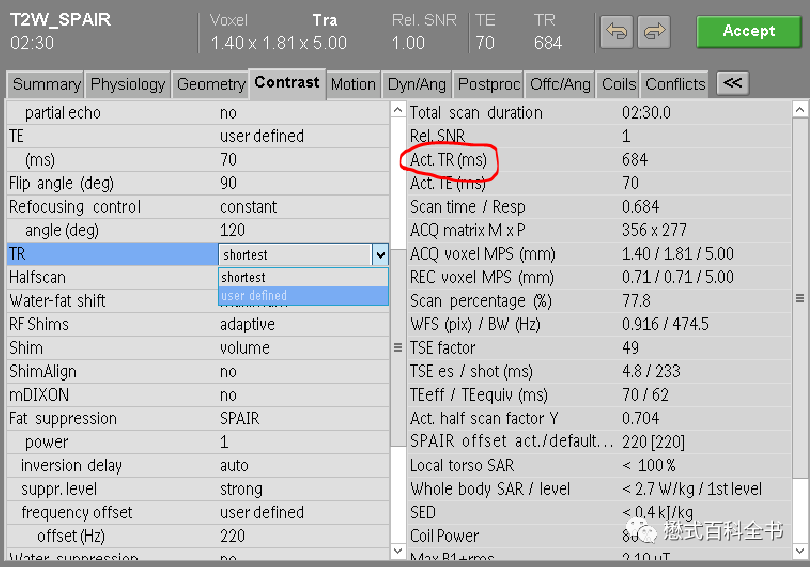Open the Motion tab
The width and height of the screenshot is (810, 567).
click(353, 85)
